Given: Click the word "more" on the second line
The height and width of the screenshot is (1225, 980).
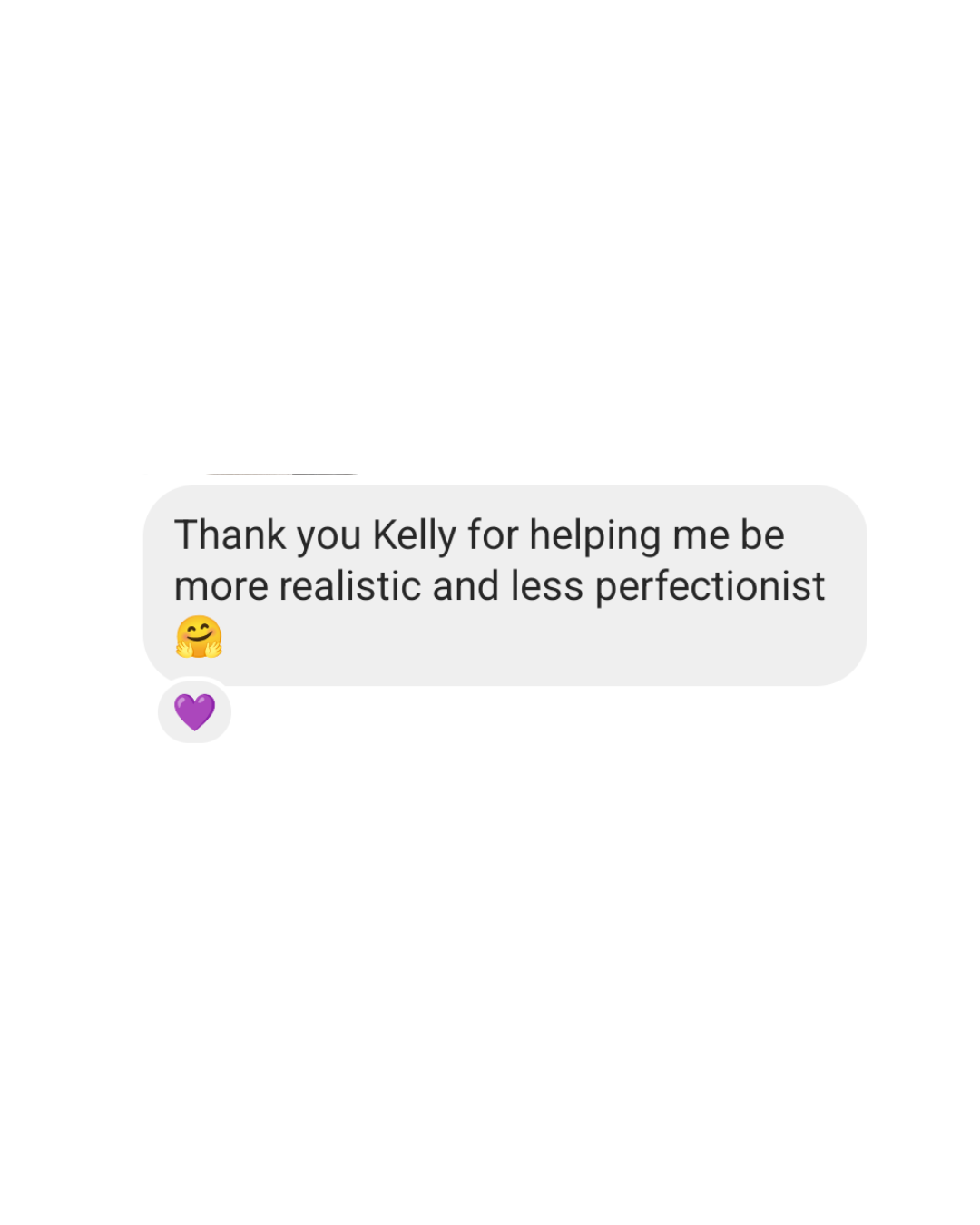Looking at the screenshot, I should [221, 587].
